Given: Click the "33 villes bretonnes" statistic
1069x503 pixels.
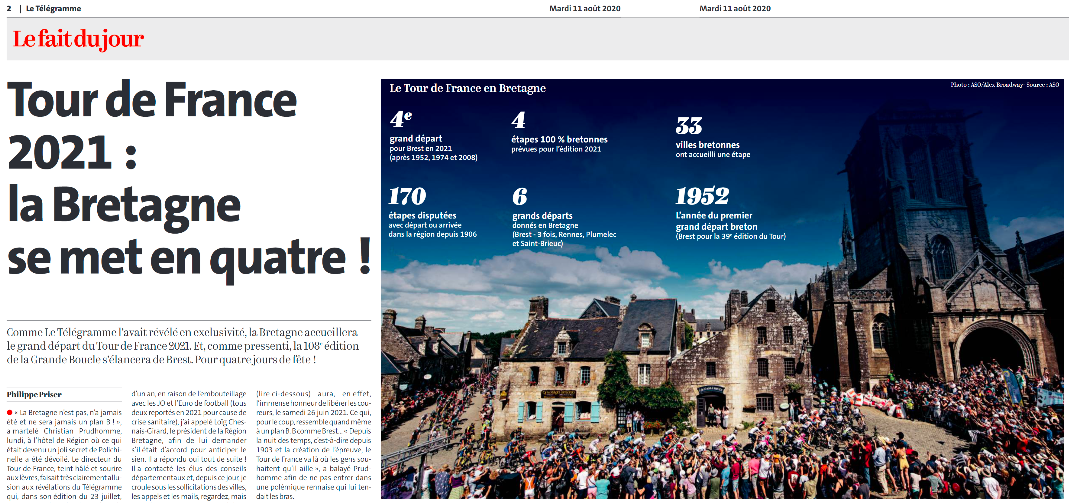Looking at the screenshot, I should (x=712, y=138).
